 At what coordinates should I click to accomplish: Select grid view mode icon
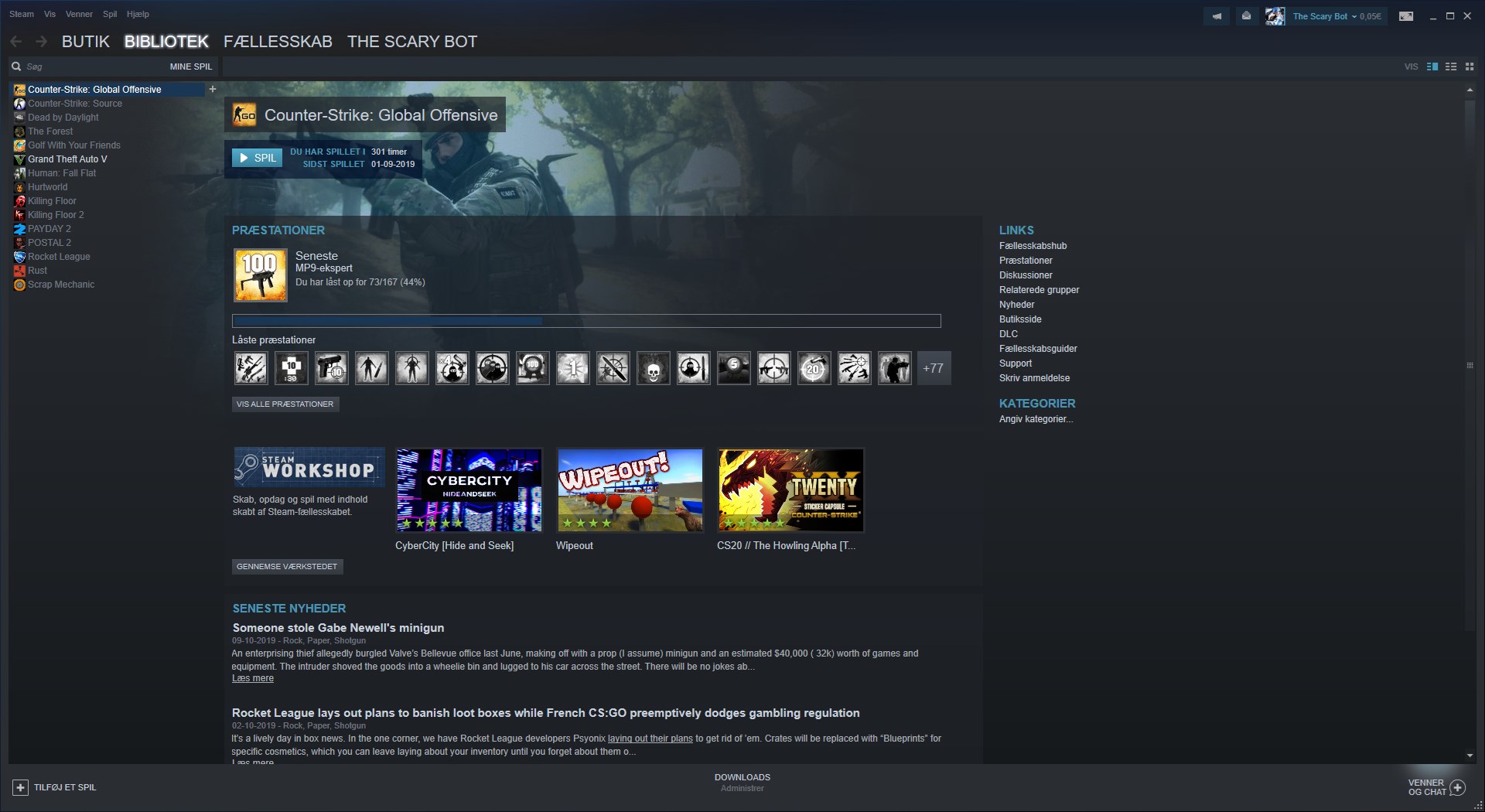[1470, 67]
